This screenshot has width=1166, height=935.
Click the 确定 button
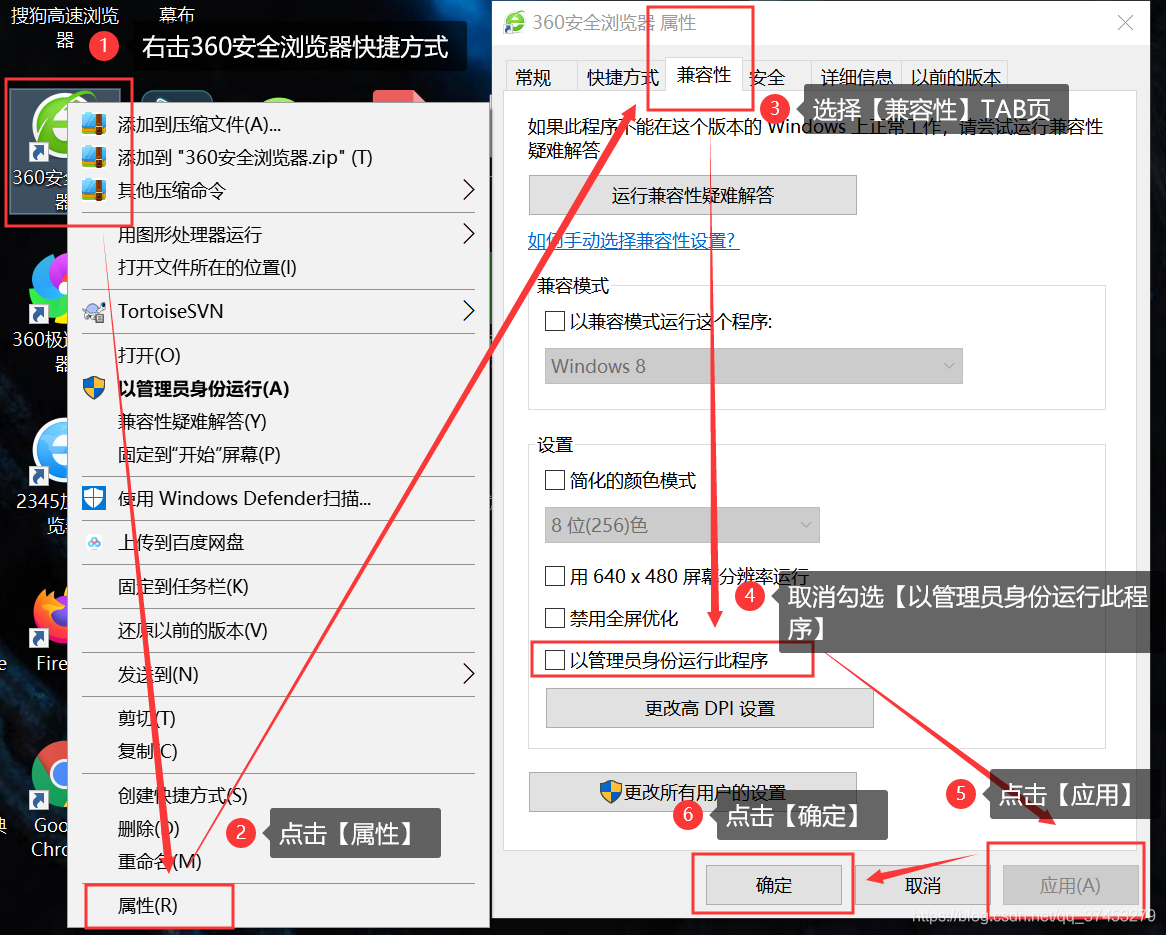773,885
